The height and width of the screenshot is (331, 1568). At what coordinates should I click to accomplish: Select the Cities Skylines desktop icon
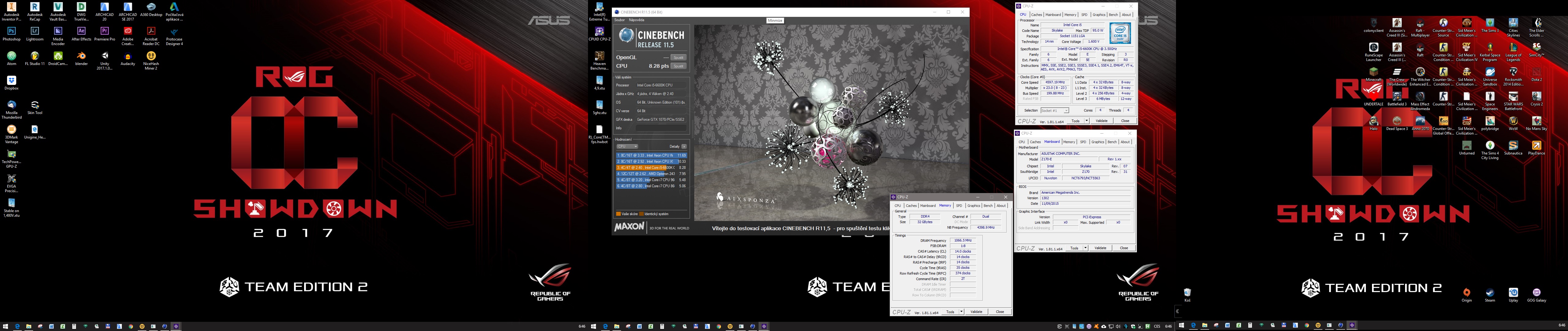coord(1513,28)
